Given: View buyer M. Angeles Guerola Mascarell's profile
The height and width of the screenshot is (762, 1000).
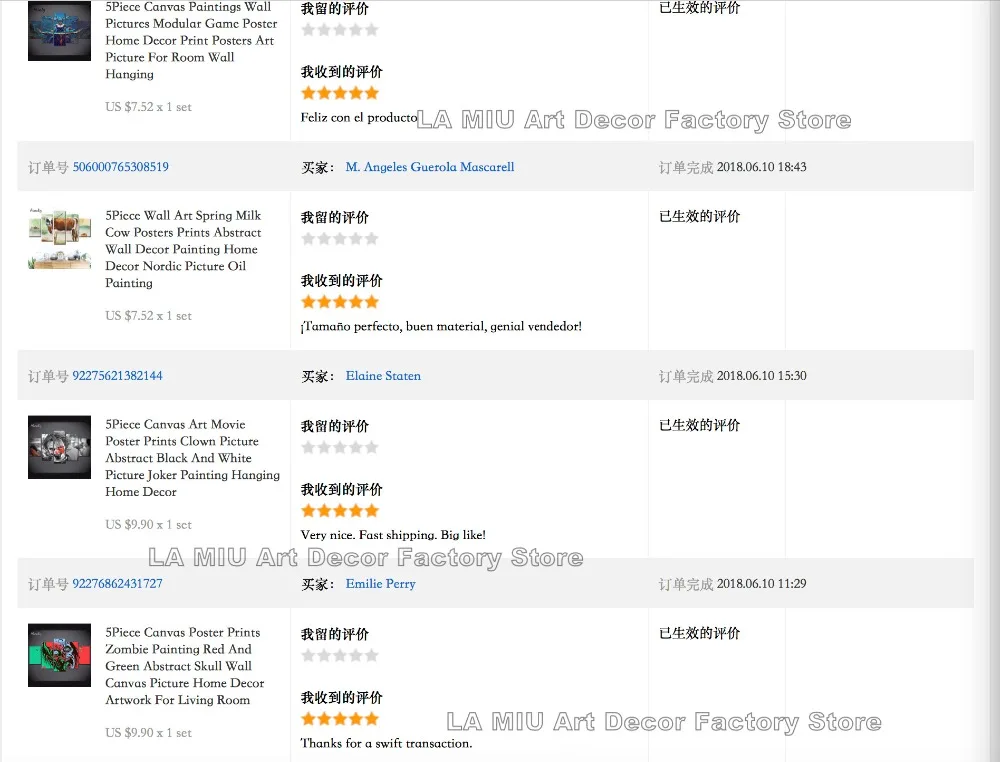Looking at the screenshot, I should click(430, 167).
